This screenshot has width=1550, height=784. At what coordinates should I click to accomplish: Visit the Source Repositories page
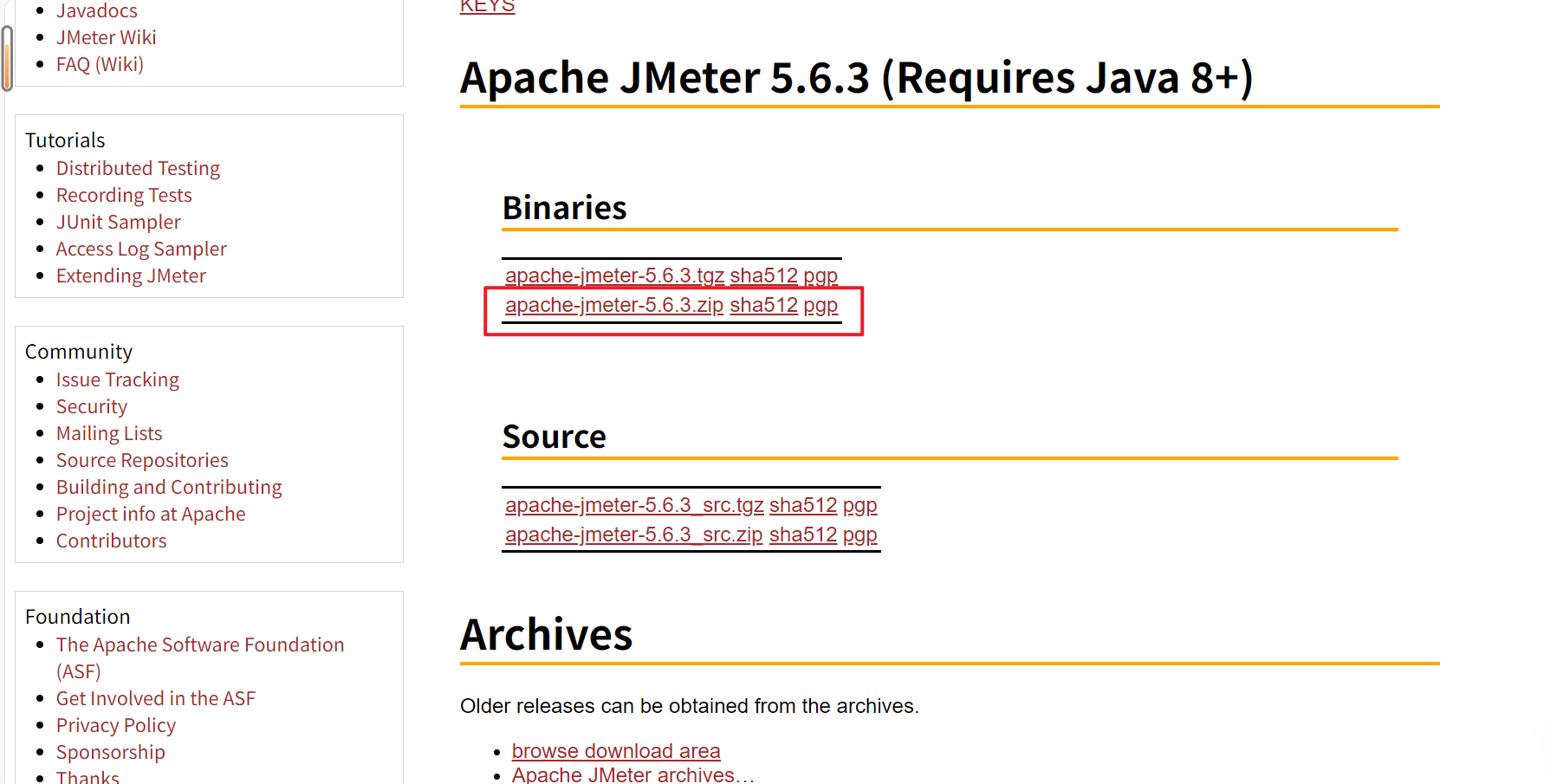click(x=142, y=460)
